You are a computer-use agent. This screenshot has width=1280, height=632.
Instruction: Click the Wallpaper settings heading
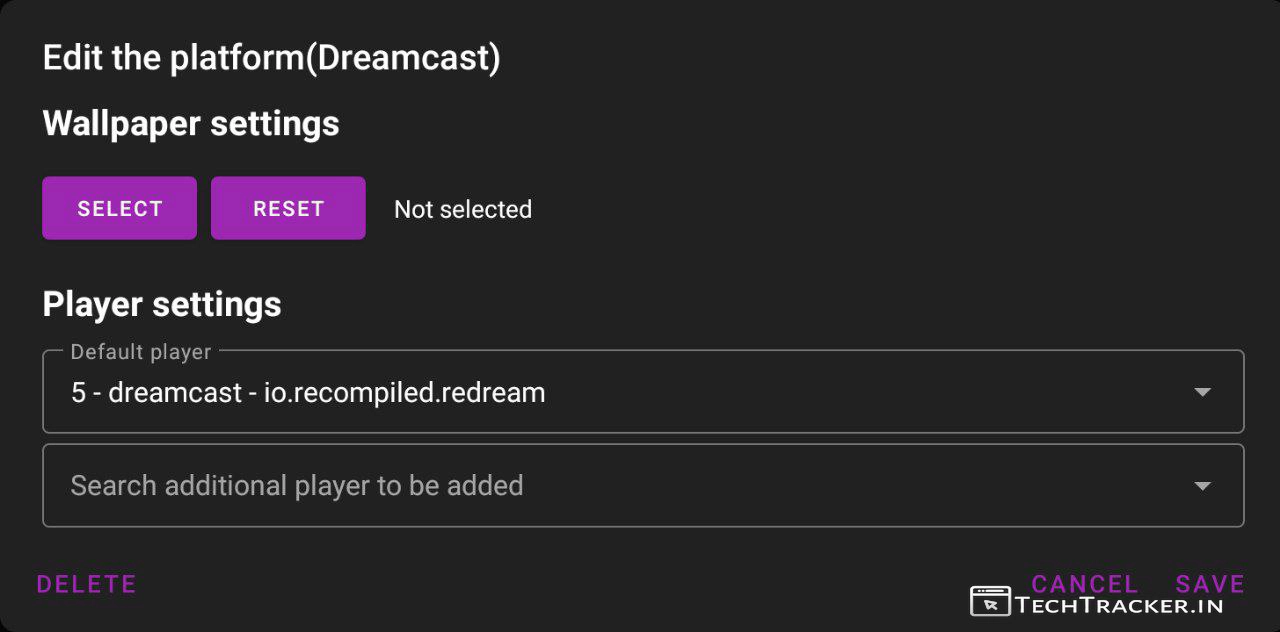(191, 124)
